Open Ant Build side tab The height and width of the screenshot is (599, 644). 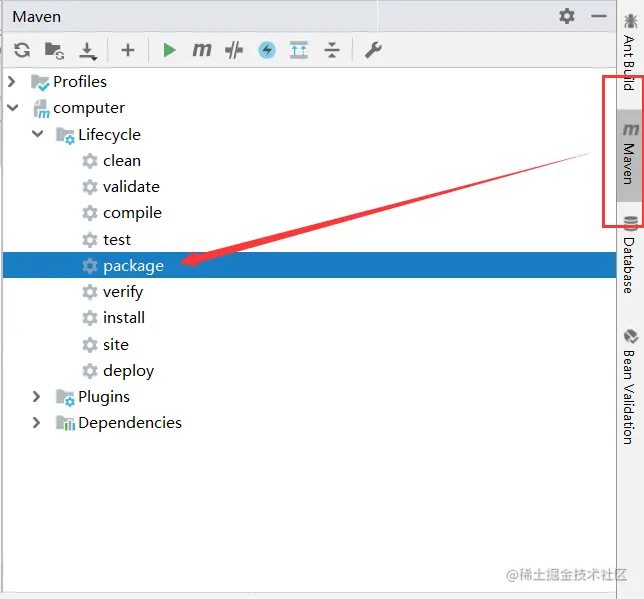tap(630, 52)
